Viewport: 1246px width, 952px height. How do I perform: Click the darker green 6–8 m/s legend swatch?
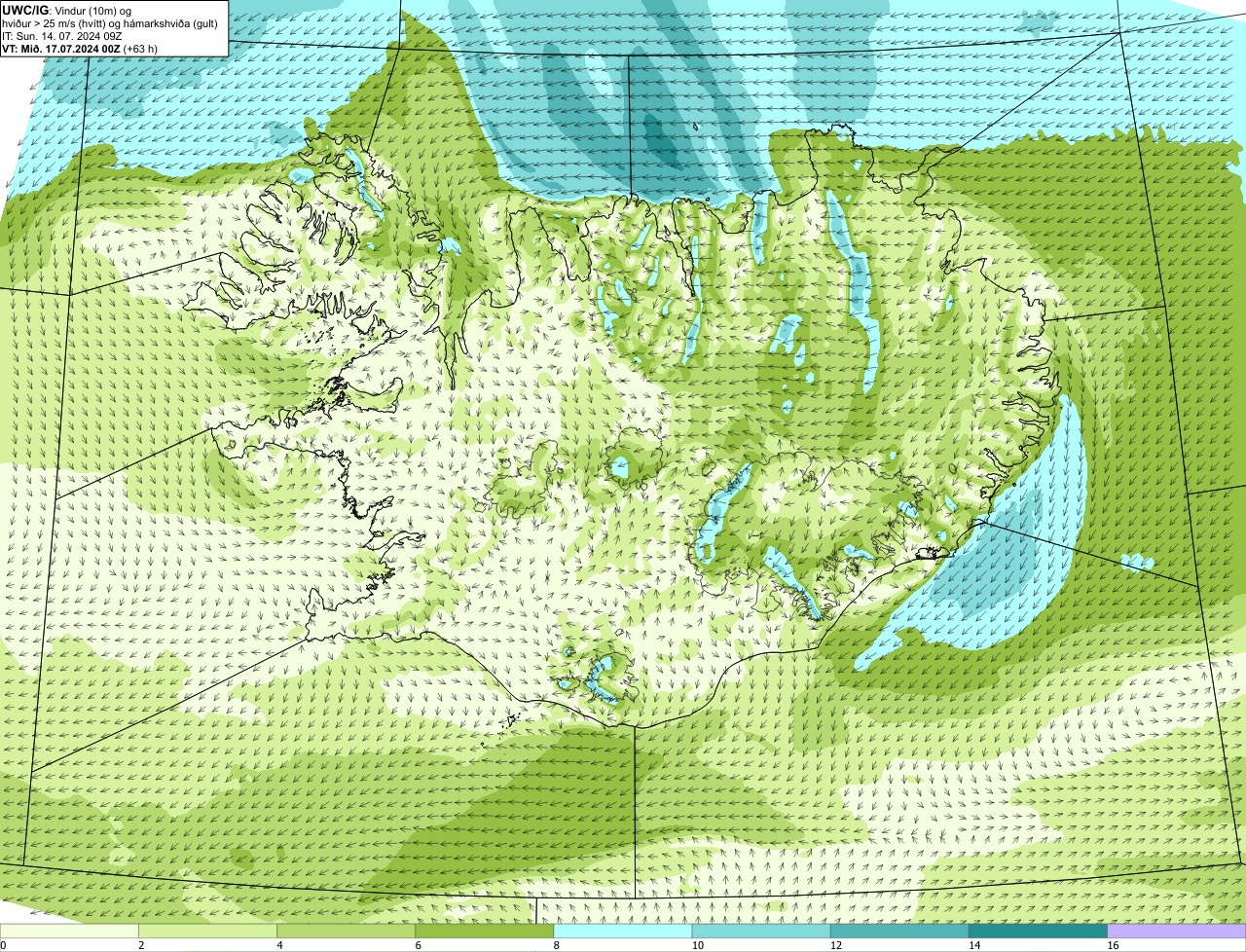click(x=485, y=931)
